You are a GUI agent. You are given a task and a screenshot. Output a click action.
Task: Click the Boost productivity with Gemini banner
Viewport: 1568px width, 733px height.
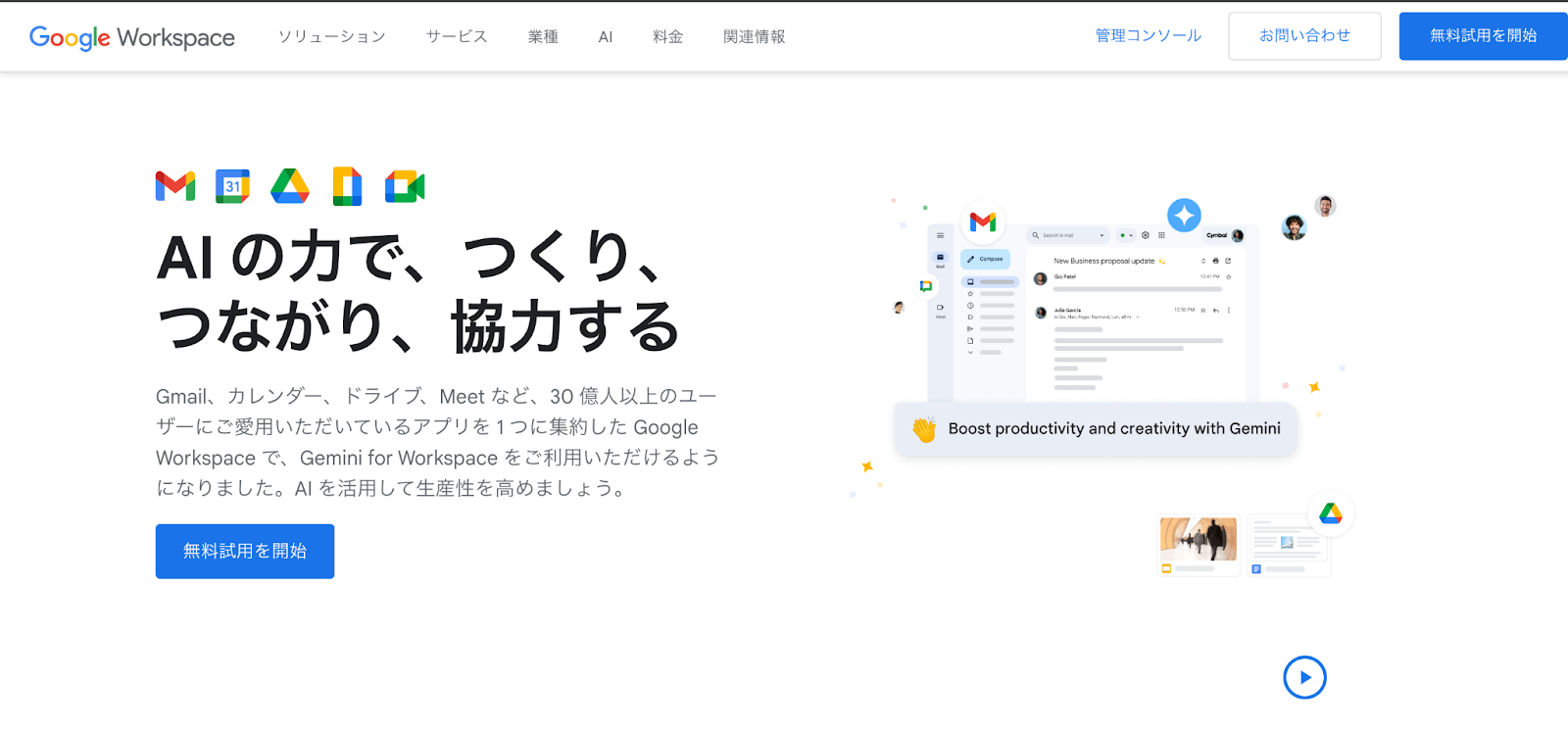pyautogui.click(x=1096, y=429)
